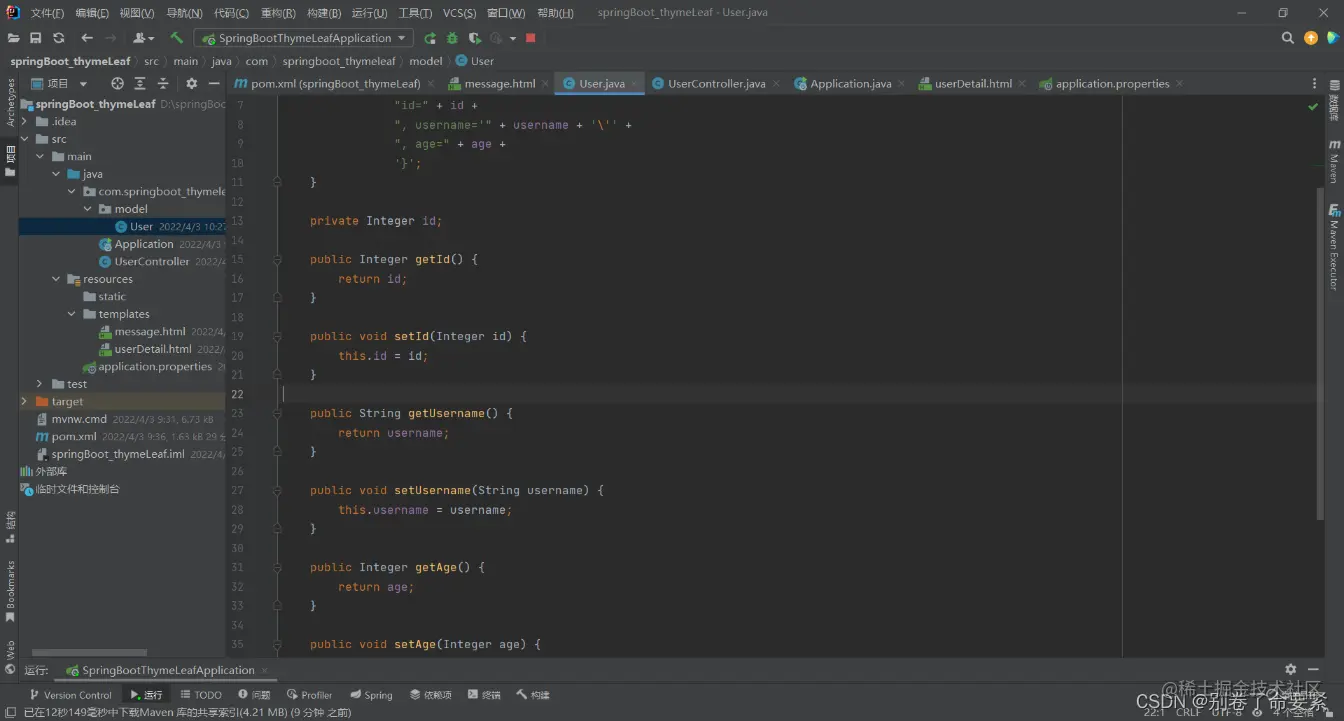Open the 文件(F) menu
This screenshot has height=721, width=1344.
pos(47,13)
